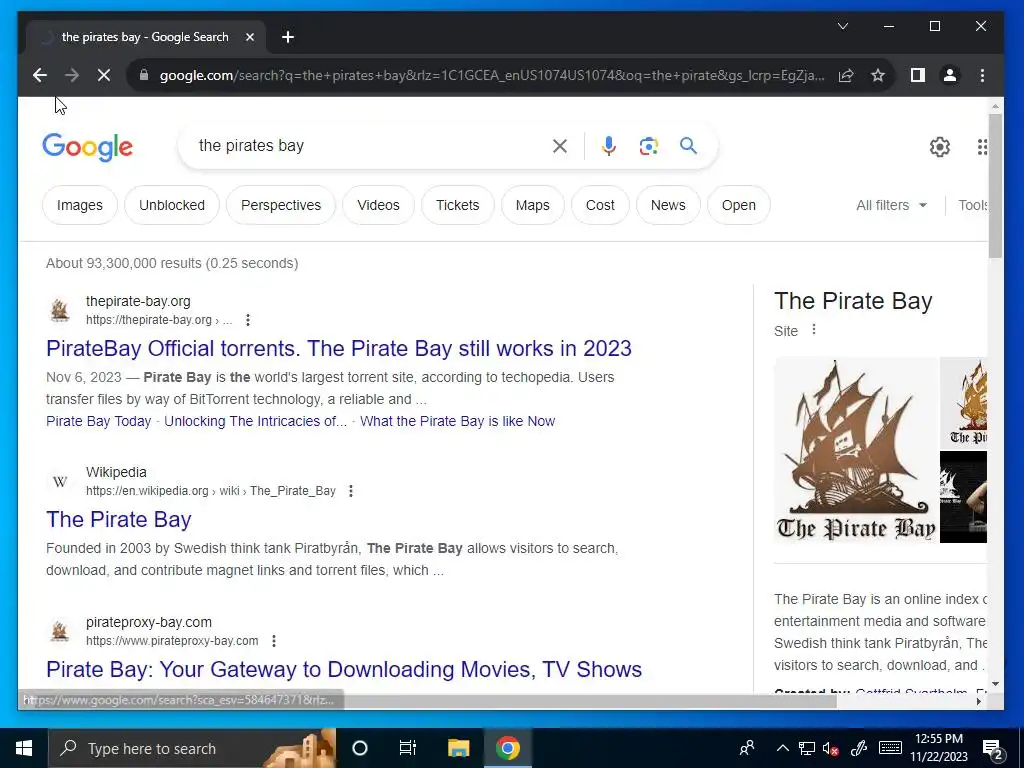Select the Tickets filter chip

point(458,205)
